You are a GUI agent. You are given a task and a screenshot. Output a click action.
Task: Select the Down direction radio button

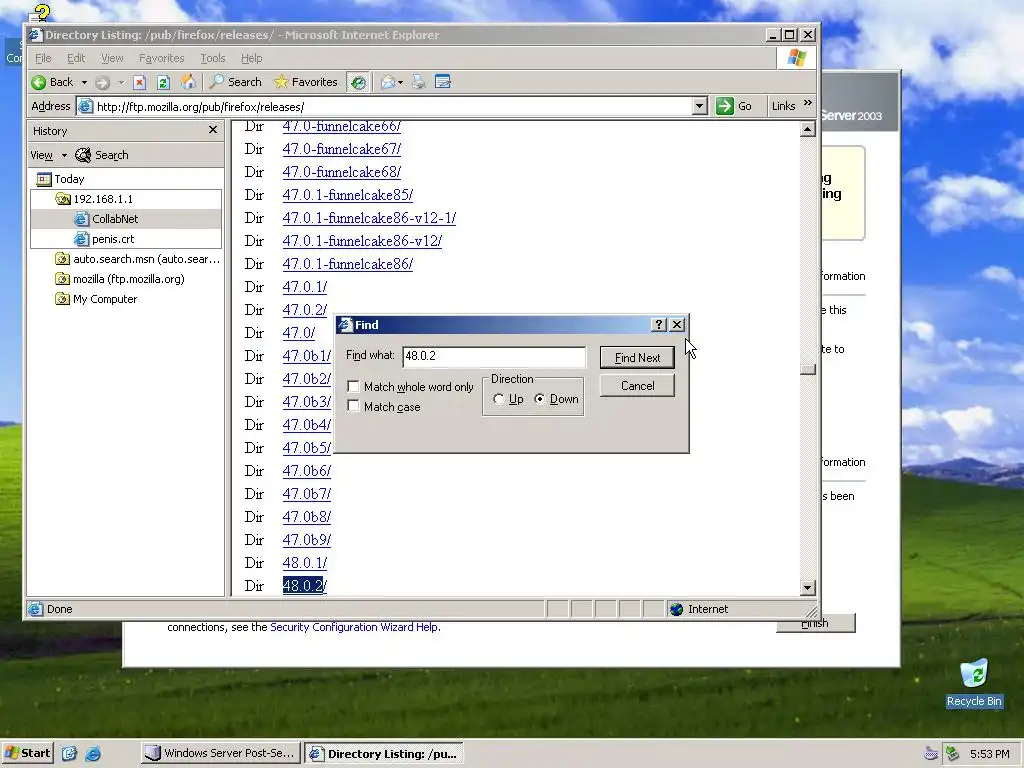click(x=540, y=399)
